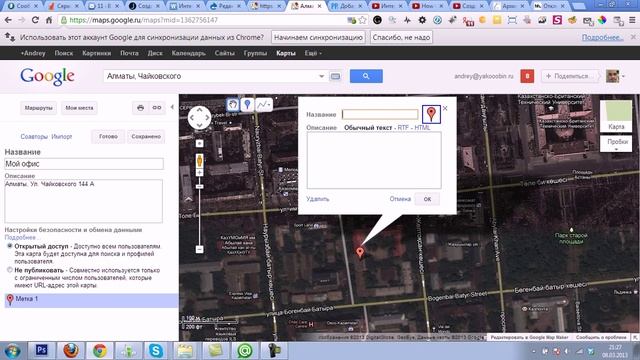
Task: Click the zoom slider handle
Action: pyautogui.click(x=199, y=187)
